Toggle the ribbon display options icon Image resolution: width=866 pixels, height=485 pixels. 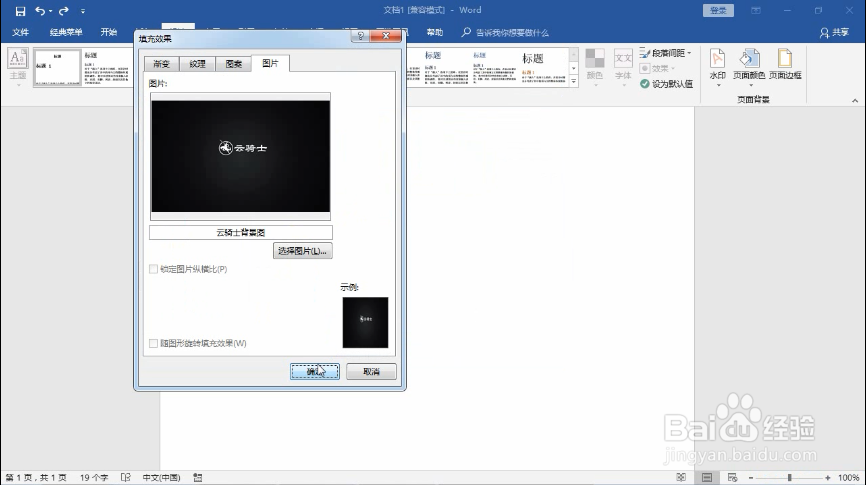(756, 10)
